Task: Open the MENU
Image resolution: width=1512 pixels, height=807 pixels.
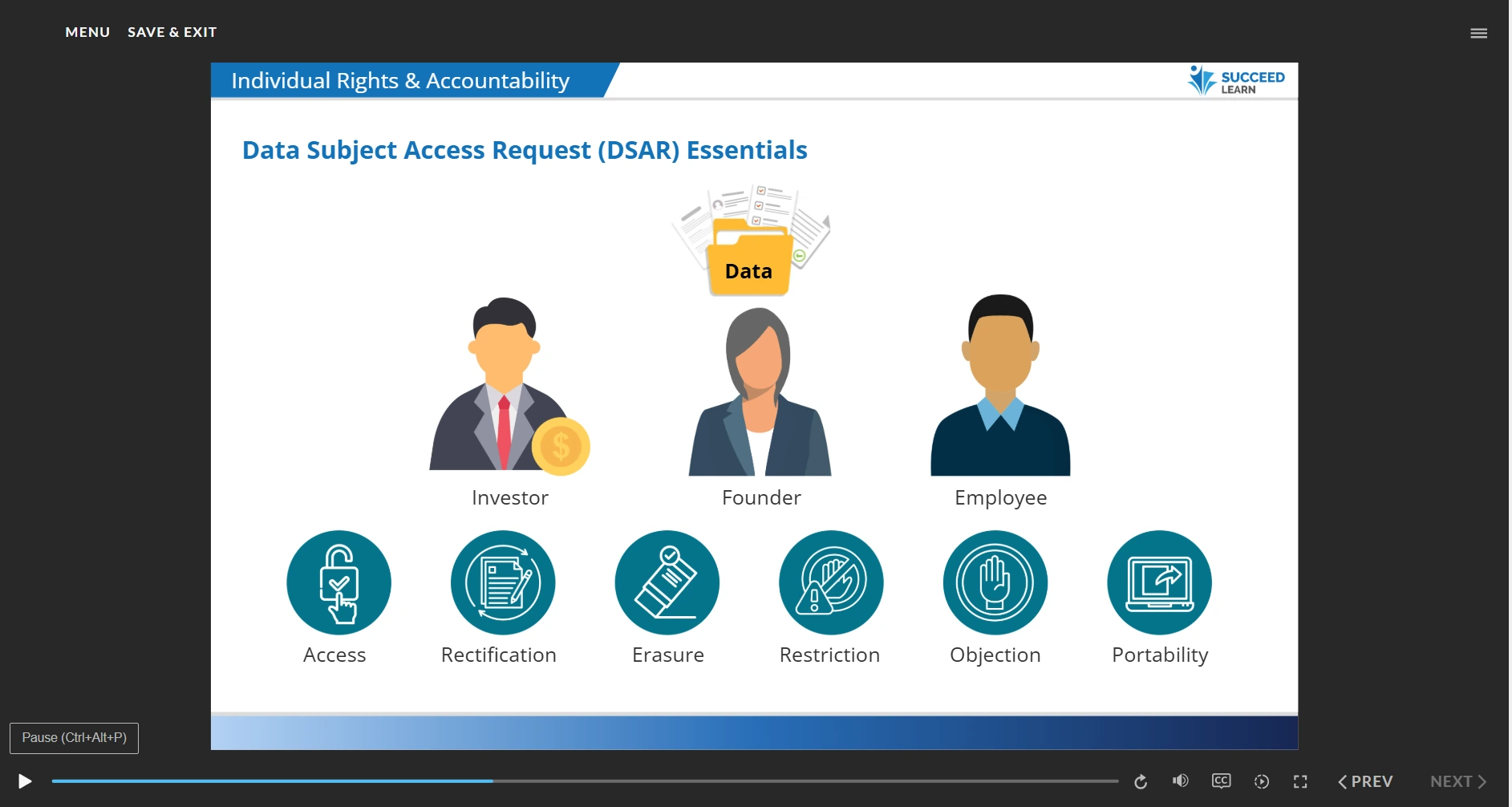Action: [x=87, y=32]
